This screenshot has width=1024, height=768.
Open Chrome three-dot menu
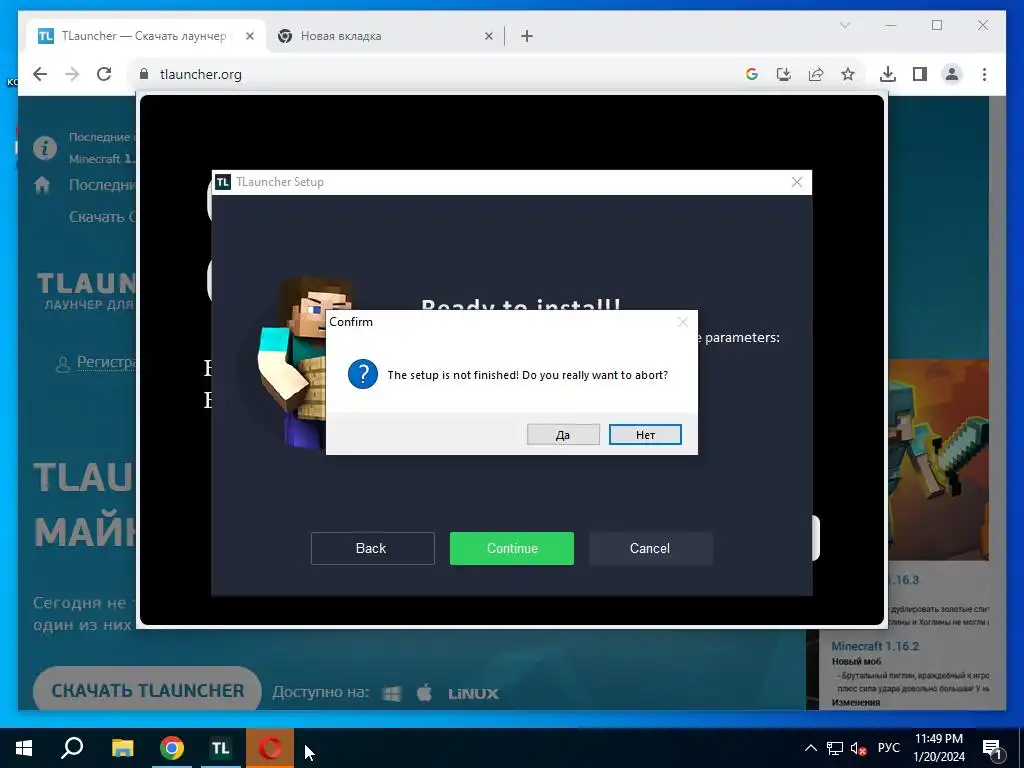point(984,74)
